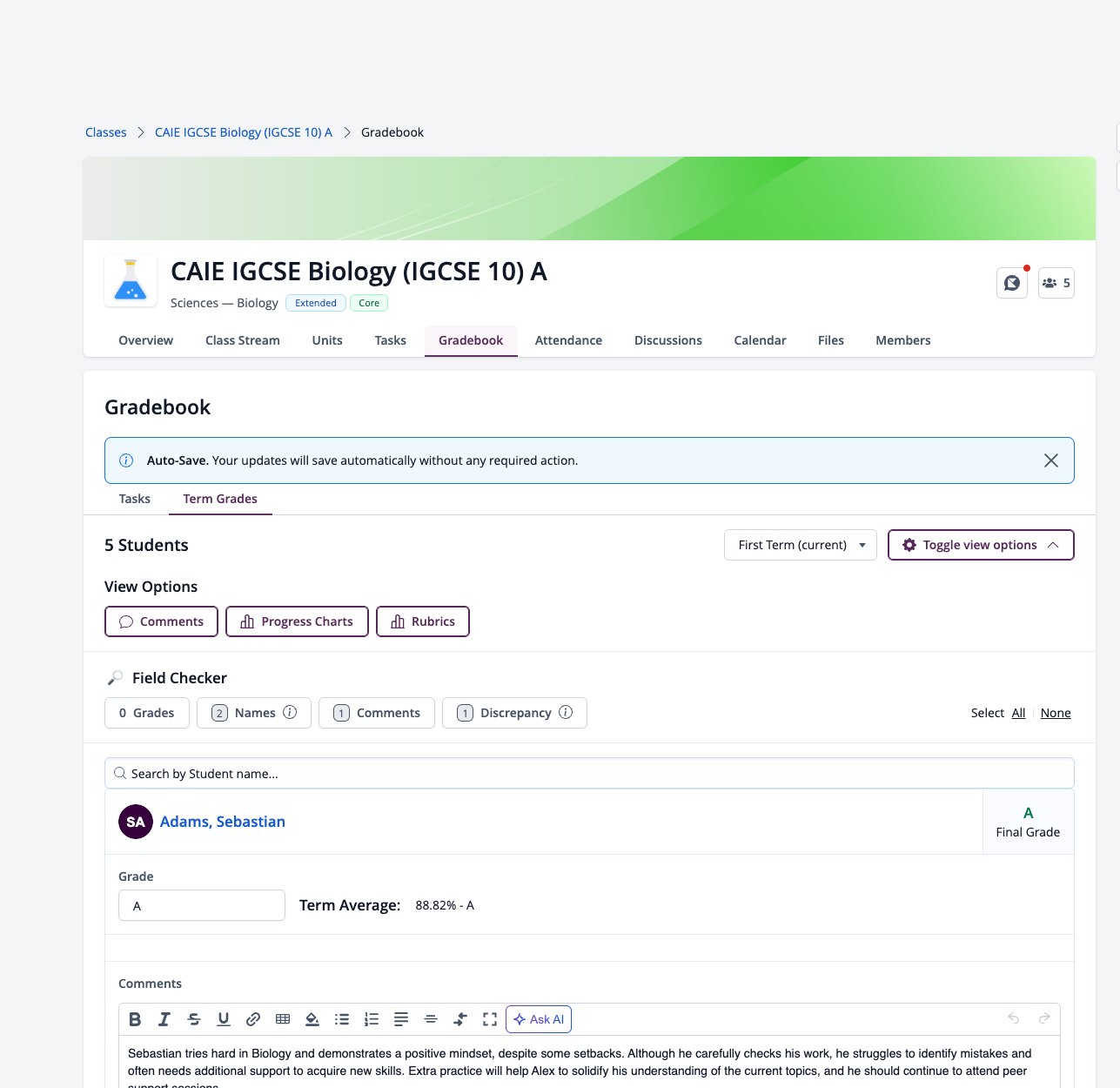Click the Gradebook breadcrumb text
The height and width of the screenshot is (1088, 1120).
(x=392, y=132)
